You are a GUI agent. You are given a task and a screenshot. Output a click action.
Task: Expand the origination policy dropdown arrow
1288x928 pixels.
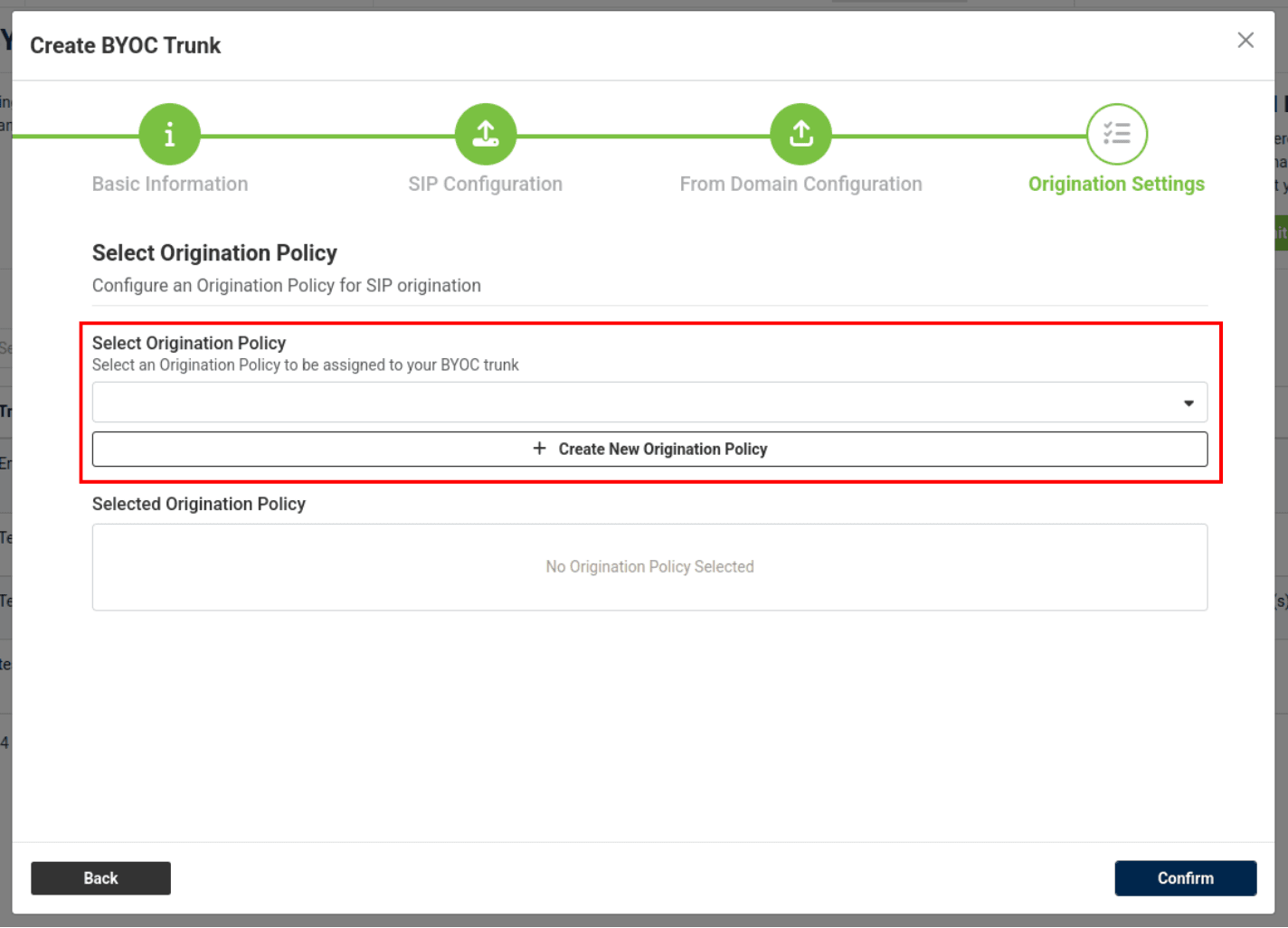(x=1189, y=403)
